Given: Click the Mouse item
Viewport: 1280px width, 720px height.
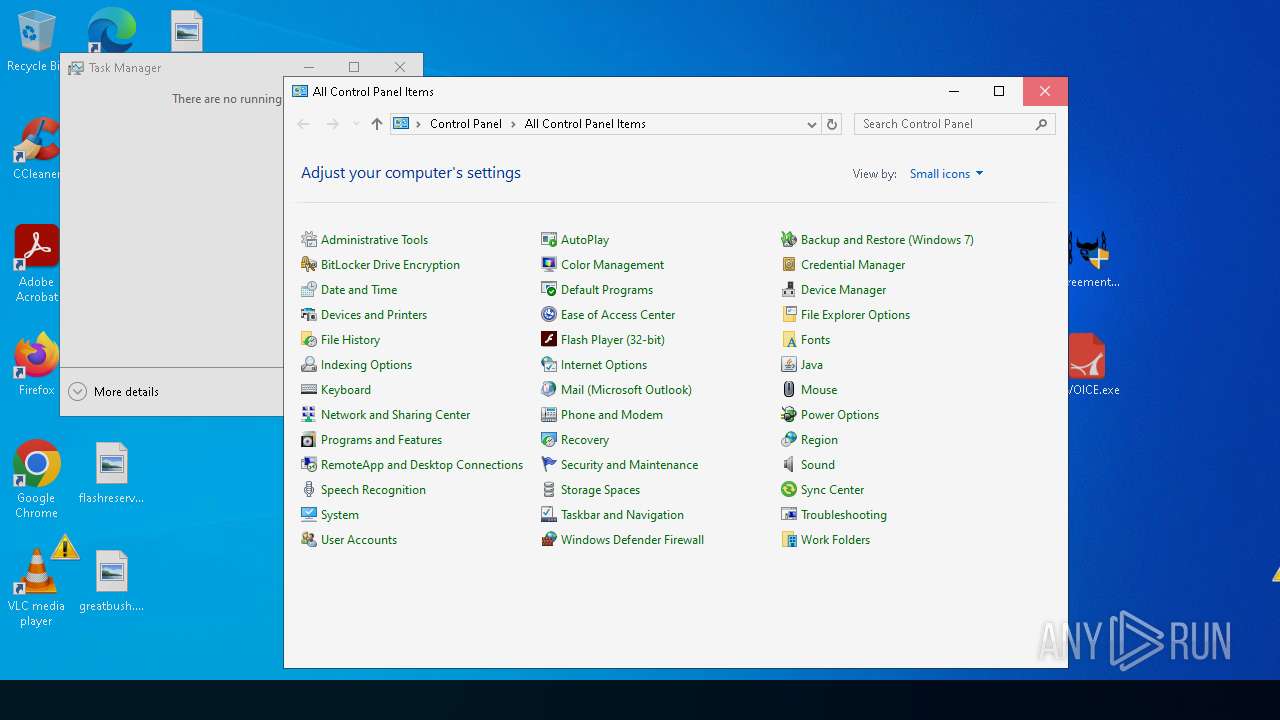Looking at the screenshot, I should (x=819, y=390).
